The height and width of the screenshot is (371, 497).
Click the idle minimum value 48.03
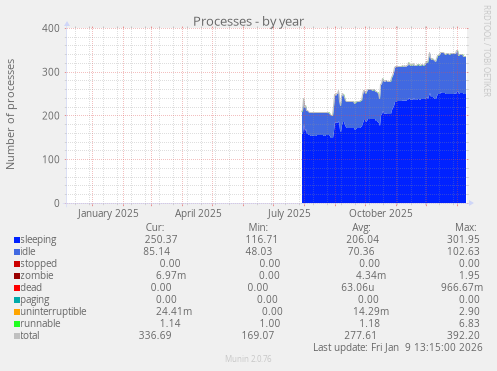(259, 251)
